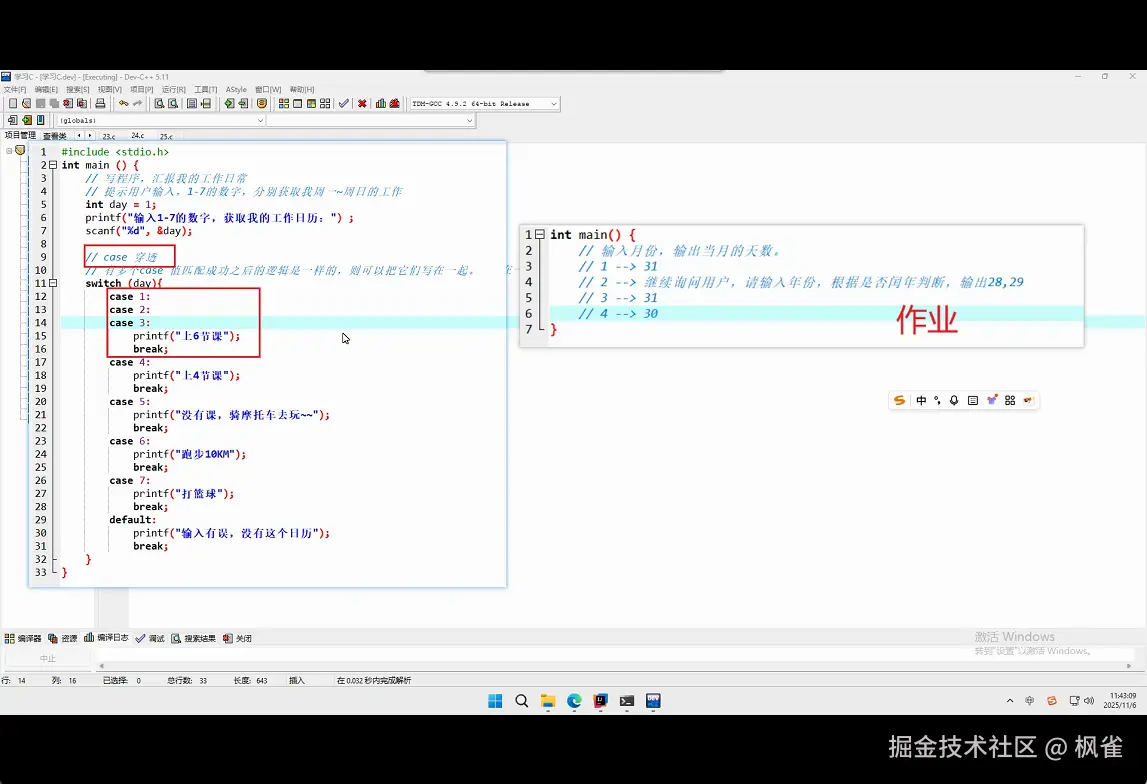This screenshot has width=1147, height=784.
Task: Click the Compile and Run icon
Action: 311,103
